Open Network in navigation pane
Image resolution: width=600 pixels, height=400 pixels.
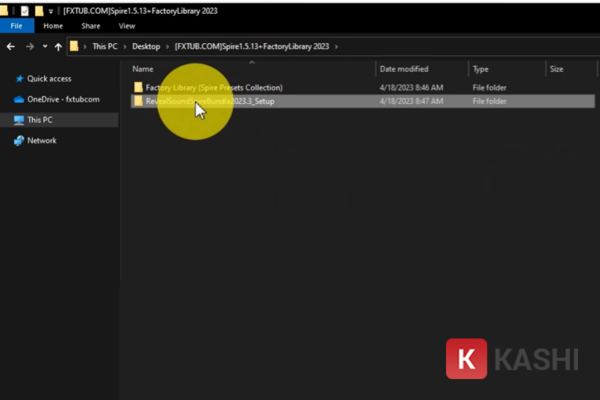pos(41,141)
